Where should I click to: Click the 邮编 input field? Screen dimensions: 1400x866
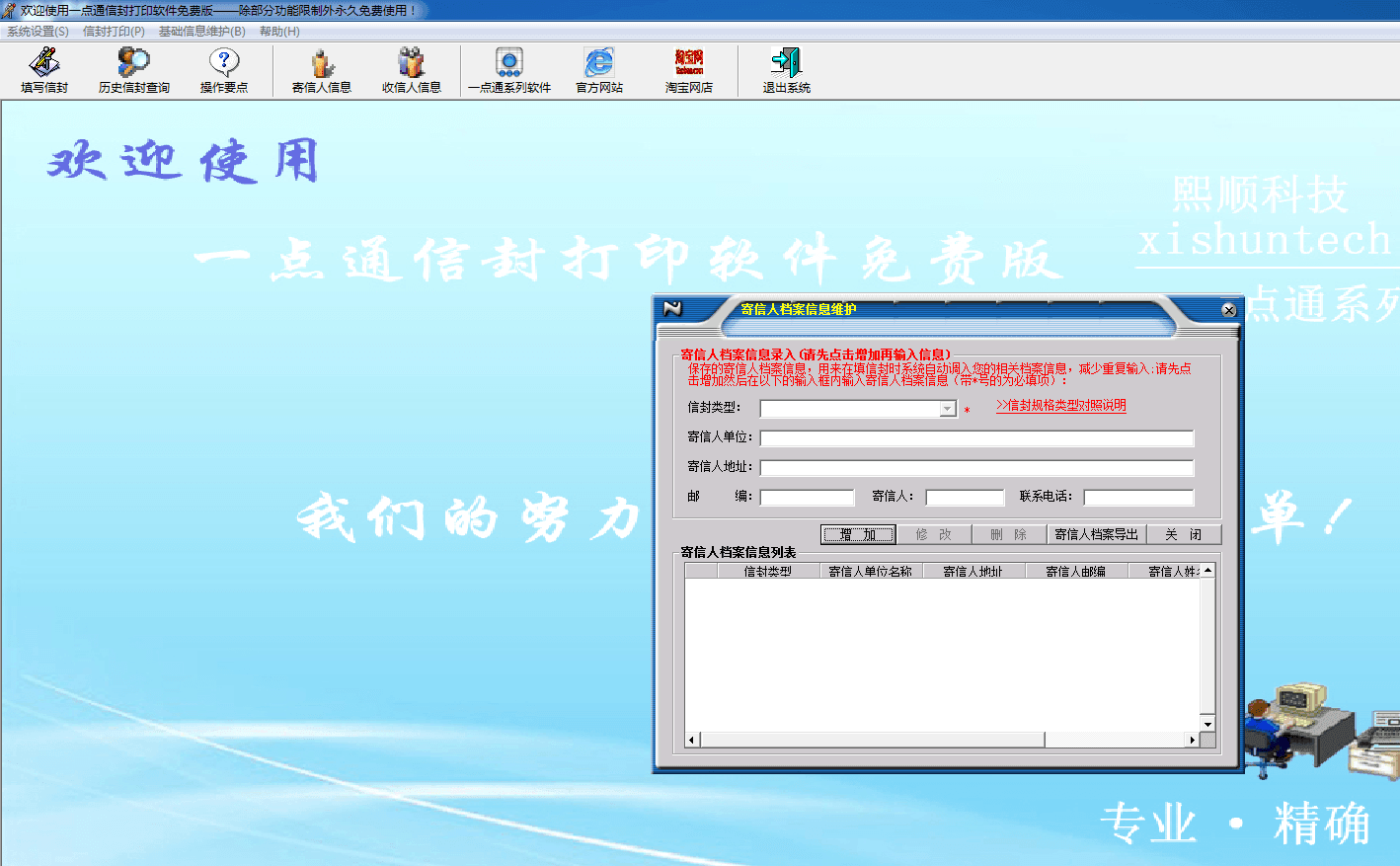[x=807, y=498]
